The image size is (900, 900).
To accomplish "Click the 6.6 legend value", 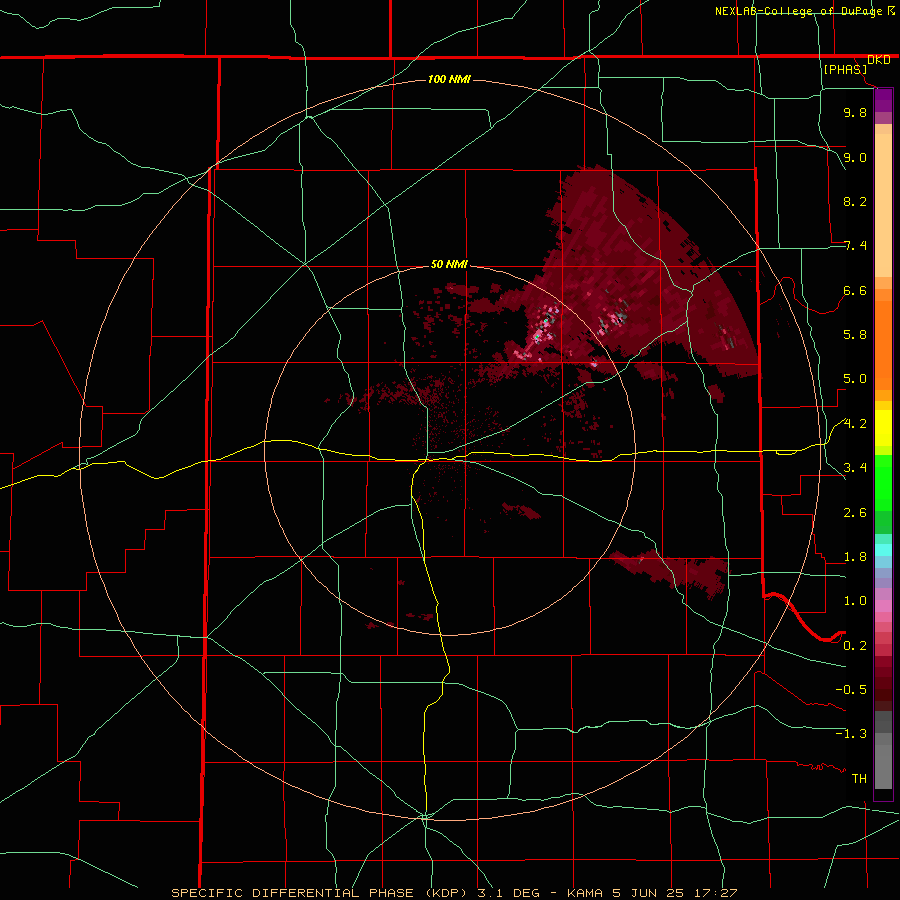I will coord(855,290).
